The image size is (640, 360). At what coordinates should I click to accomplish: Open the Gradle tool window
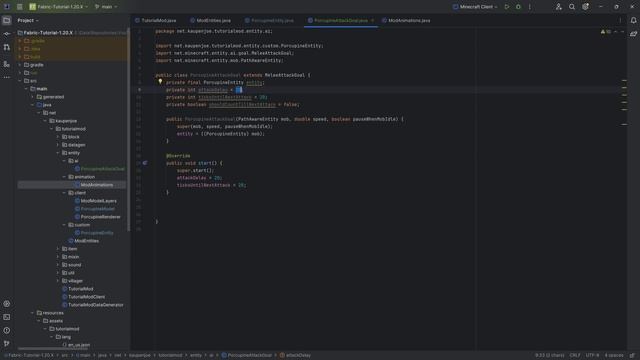point(633,34)
